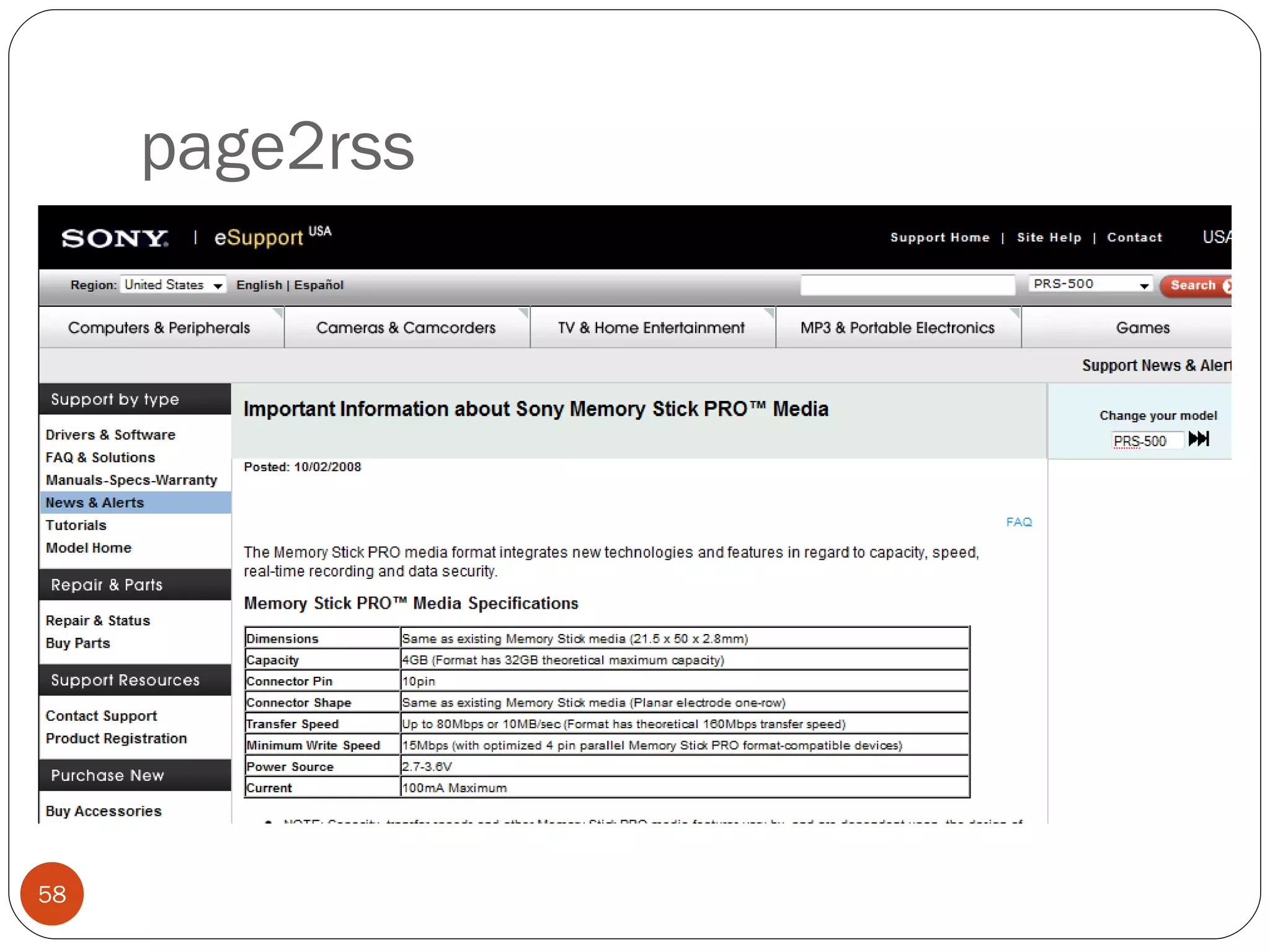Click the search text input field
Image resolution: width=1270 pixels, height=952 pixels.
[x=907, y=285]
